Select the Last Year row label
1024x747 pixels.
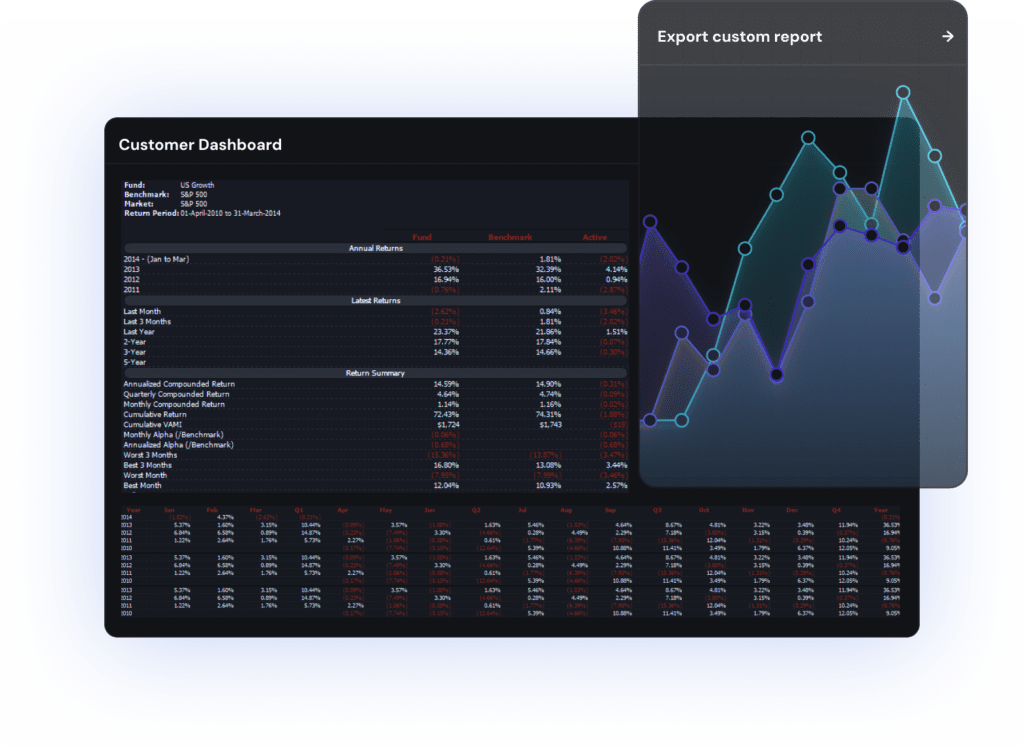coord(139,332)
